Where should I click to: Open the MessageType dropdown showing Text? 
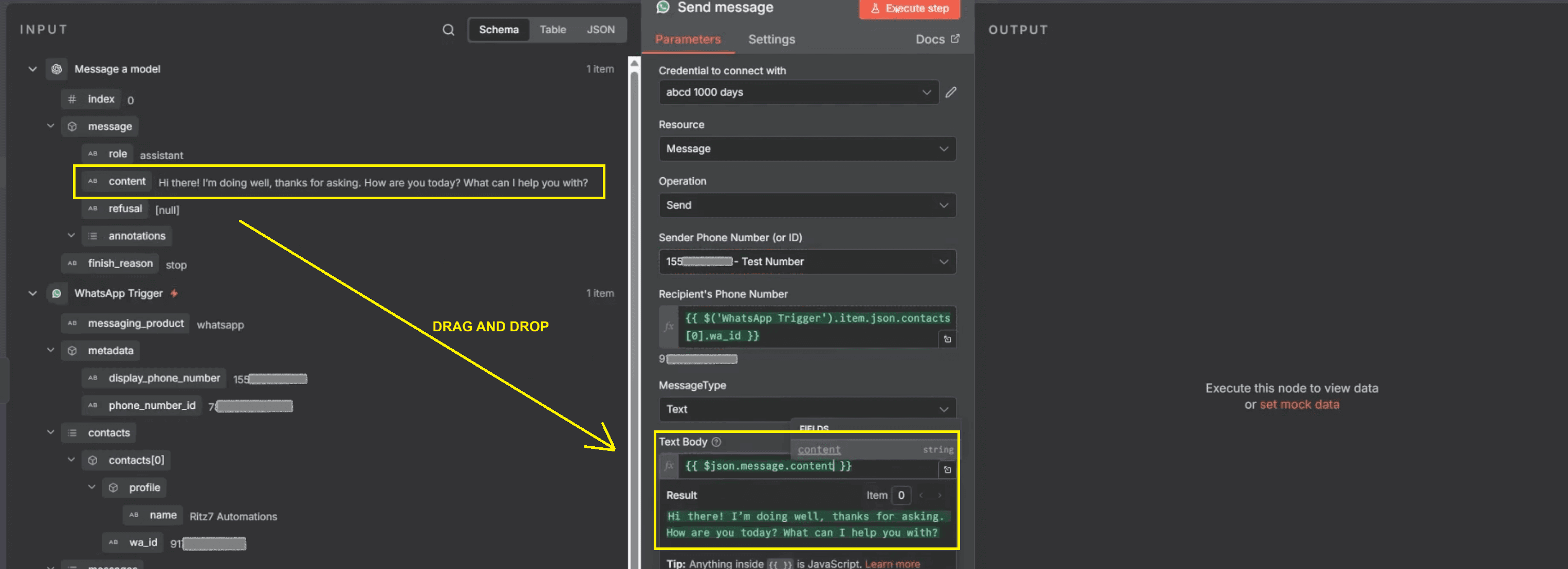[806, 409]
